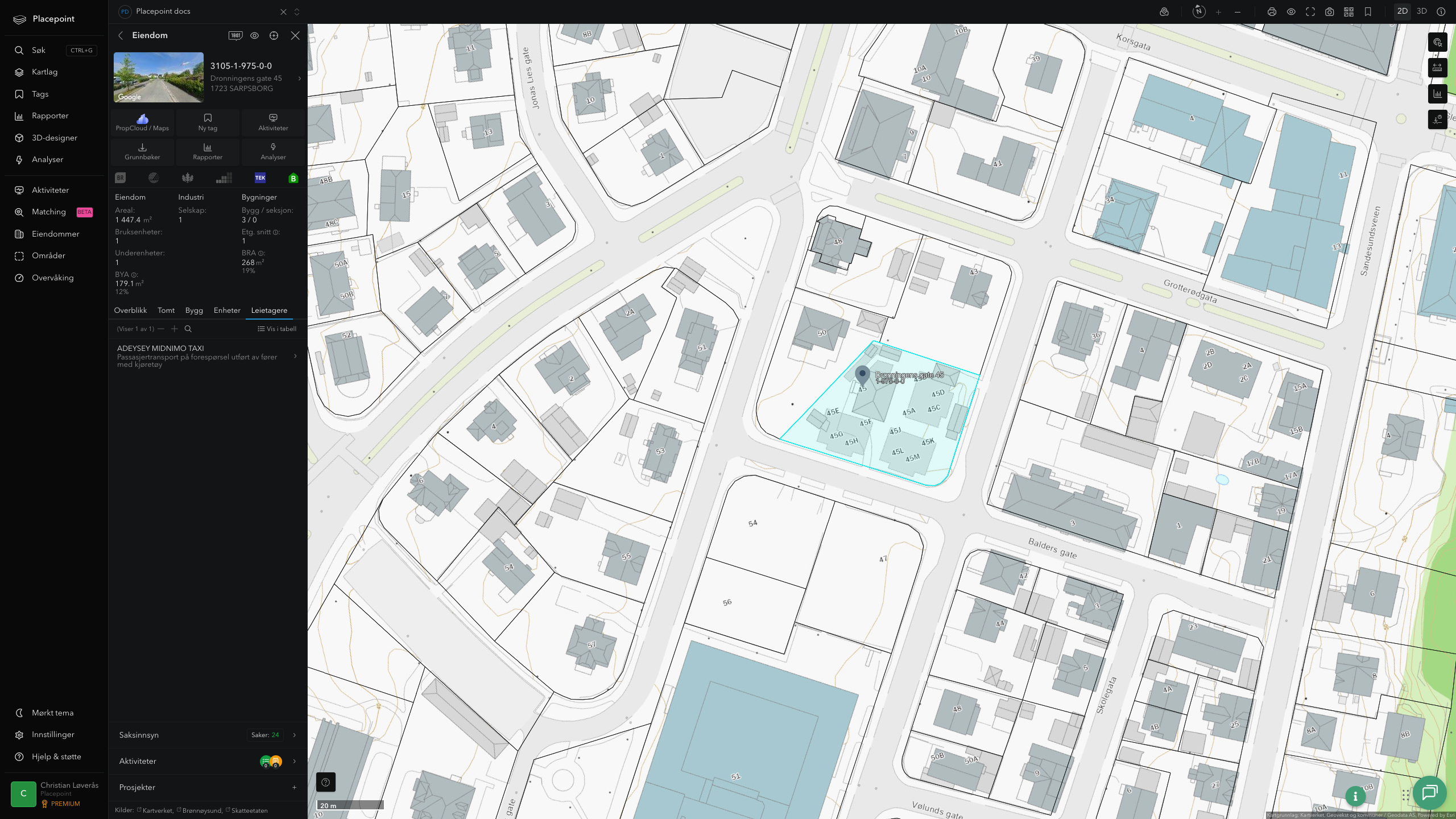The image size is (1456, 819).
Task: Close the Placepoint docs tab
Action: [283, 11]
